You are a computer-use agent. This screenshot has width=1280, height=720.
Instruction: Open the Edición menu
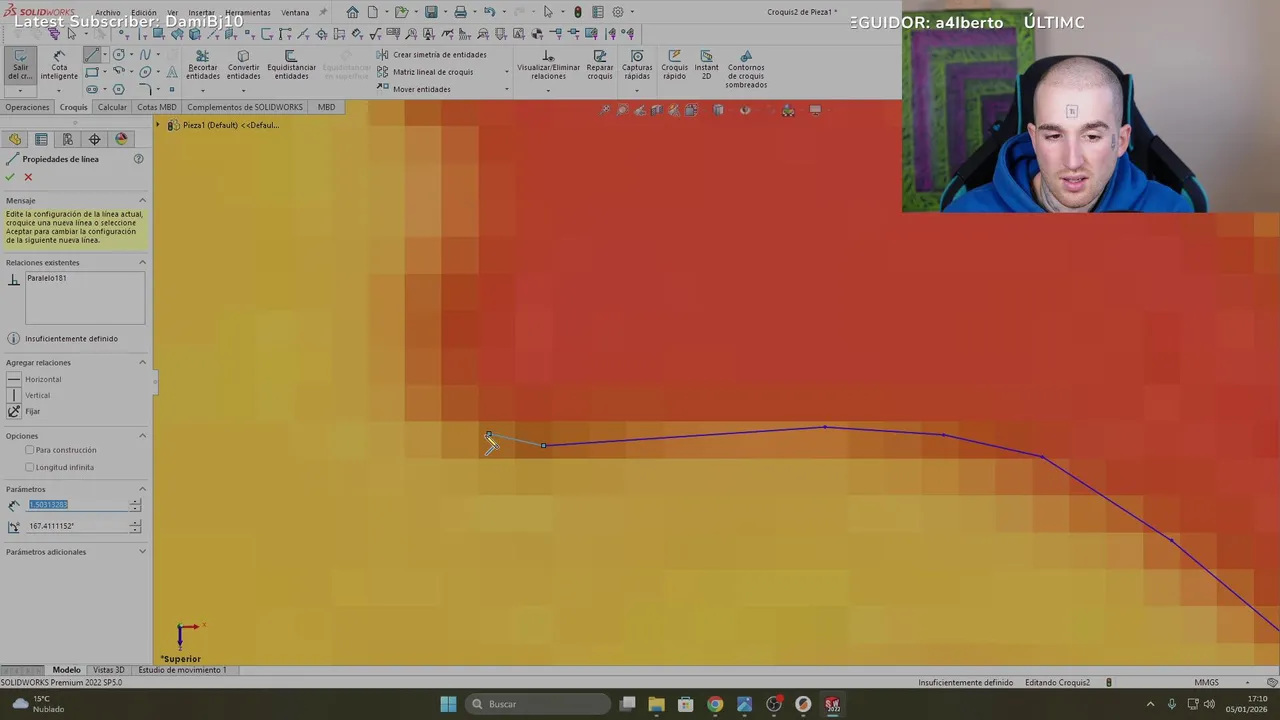[x=144, y=12]
